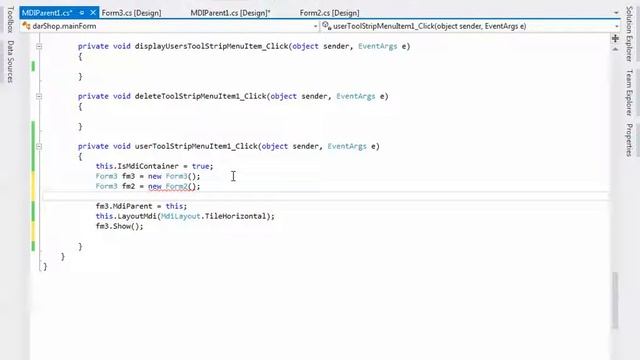Switch to the MDIParent1.cs code tab
640x360 pixels.
[47, 13]
